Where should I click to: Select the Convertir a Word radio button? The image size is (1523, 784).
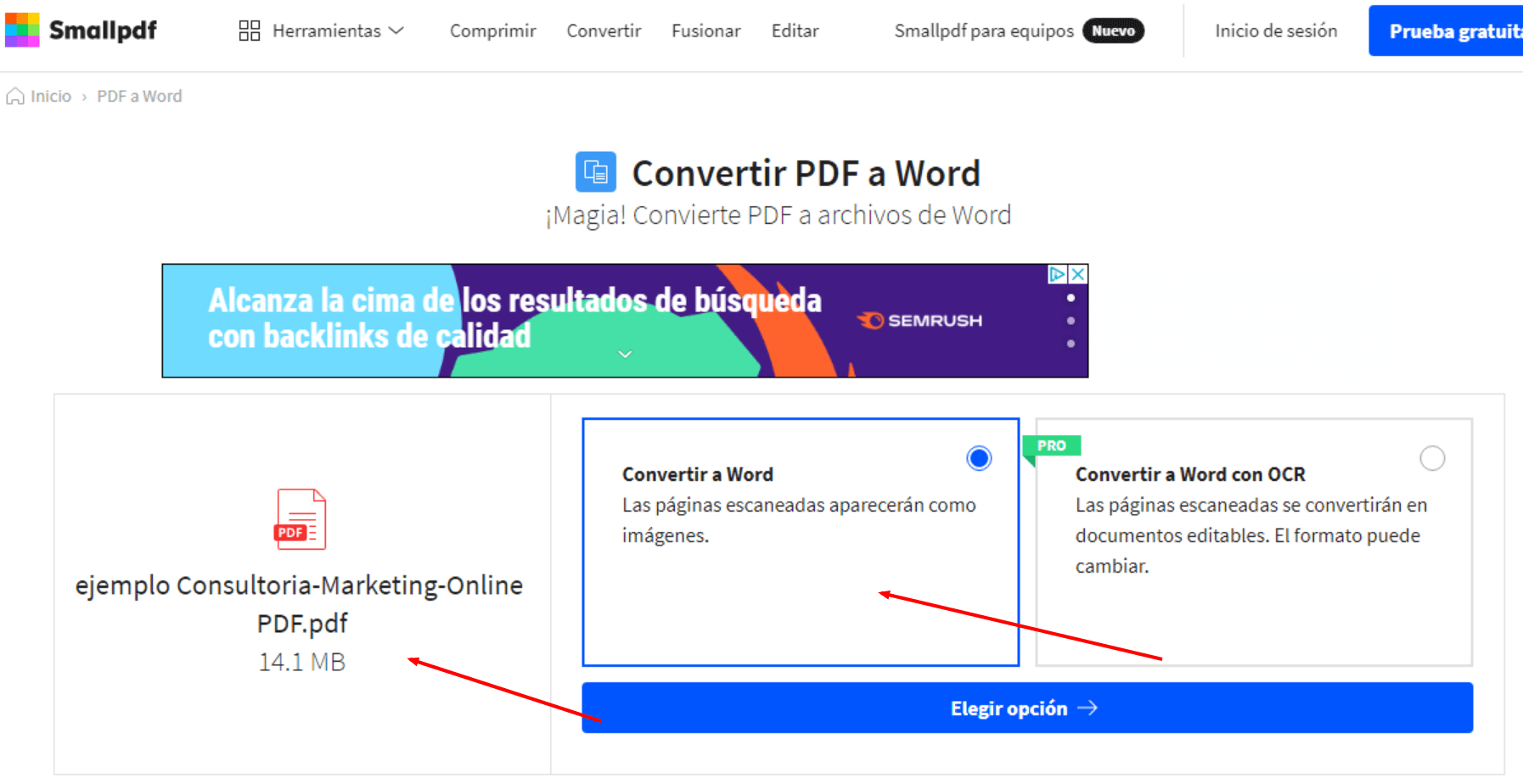978,457
